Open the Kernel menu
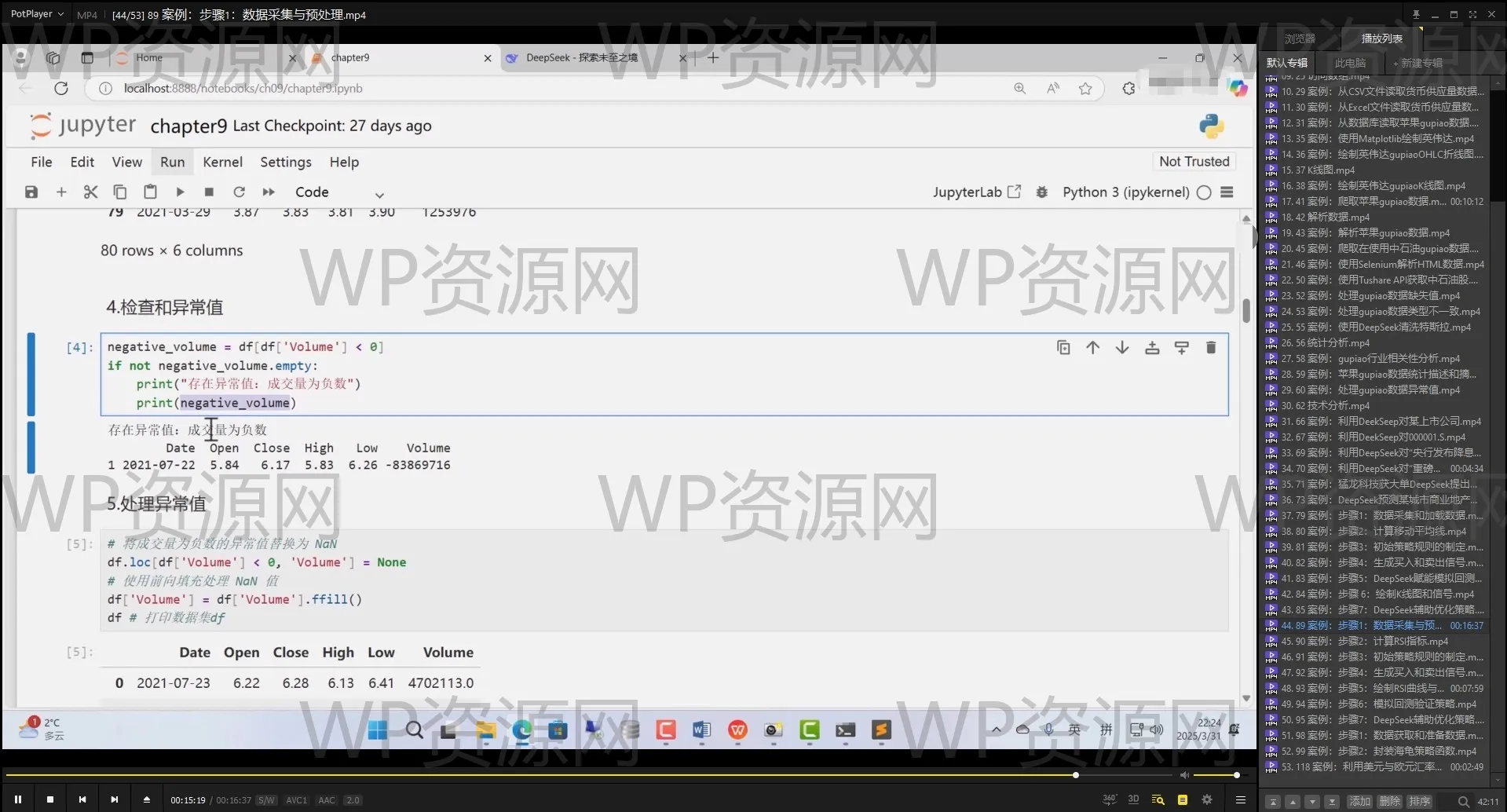The height and width of the screenshot is (812, 1507). coord(222,162)
